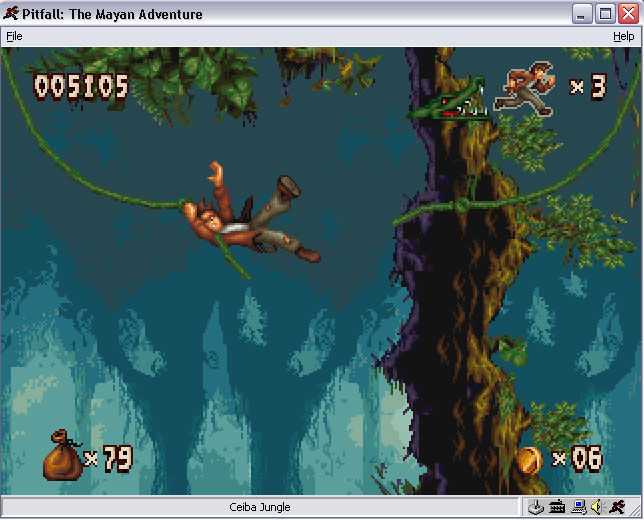Open the Help menu
The width and height of the screenshot is (644, 520).
pos(623,36)
